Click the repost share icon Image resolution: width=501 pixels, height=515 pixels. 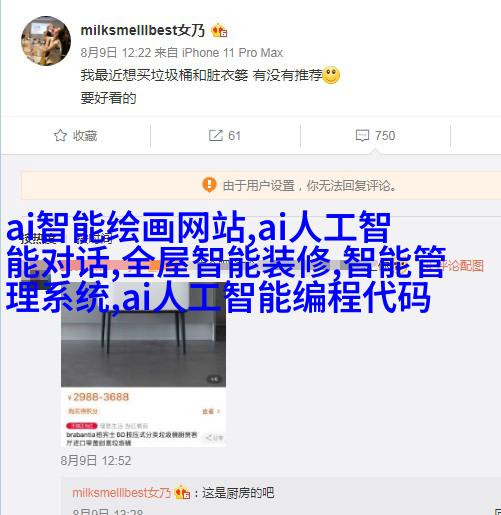(216, 136)
